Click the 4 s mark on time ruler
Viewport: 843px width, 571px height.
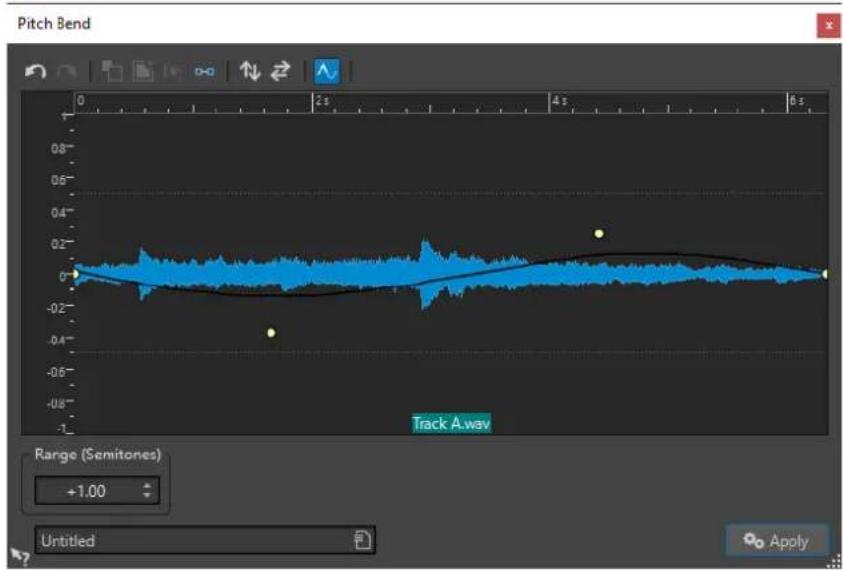(x=558, y=101)
